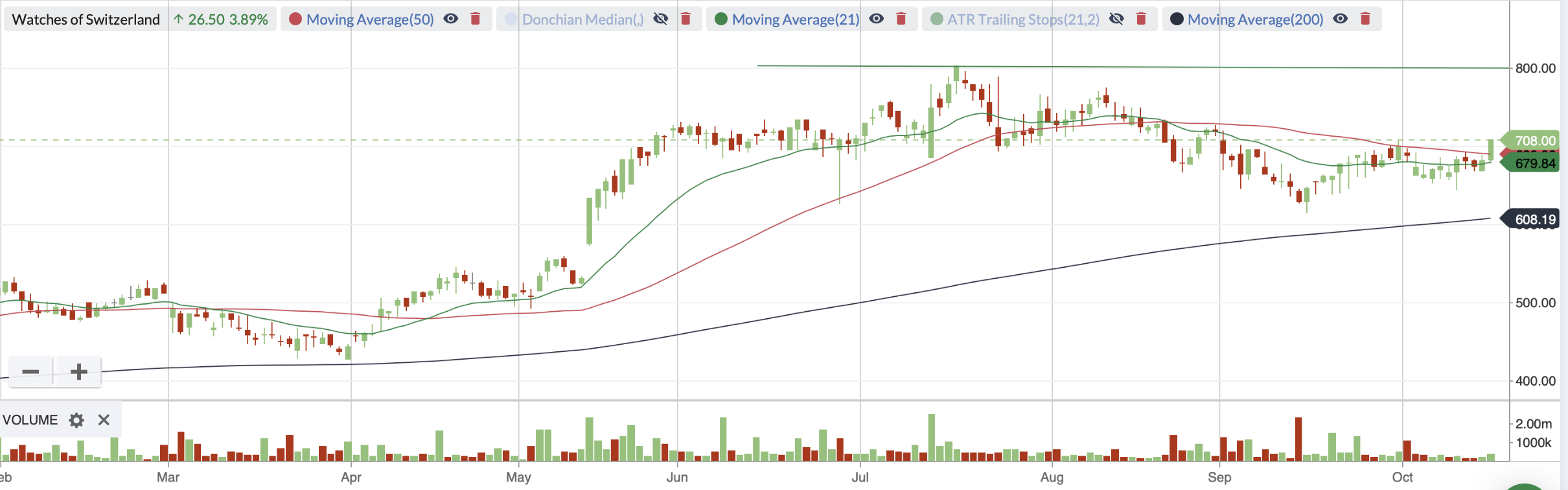Click the light green ATR Trailing Stops dot

point(936,19)
